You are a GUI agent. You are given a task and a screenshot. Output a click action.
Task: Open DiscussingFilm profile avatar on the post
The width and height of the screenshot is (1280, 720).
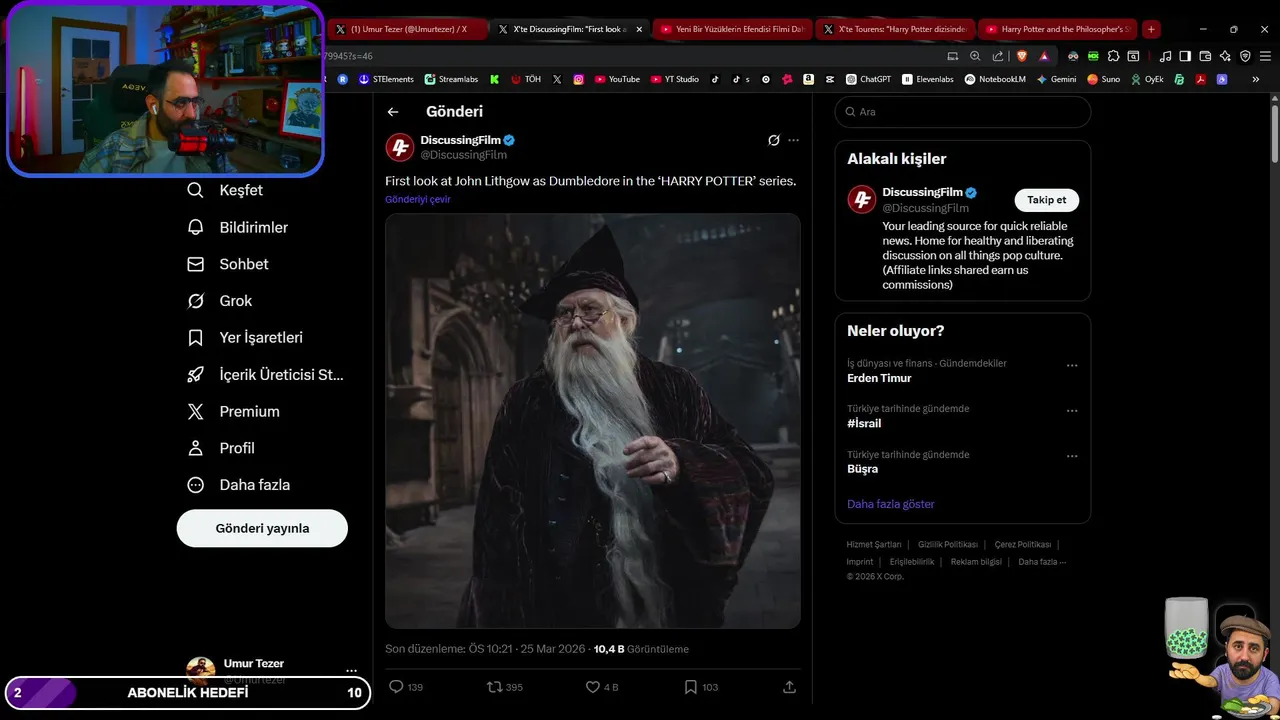(400, 147)
